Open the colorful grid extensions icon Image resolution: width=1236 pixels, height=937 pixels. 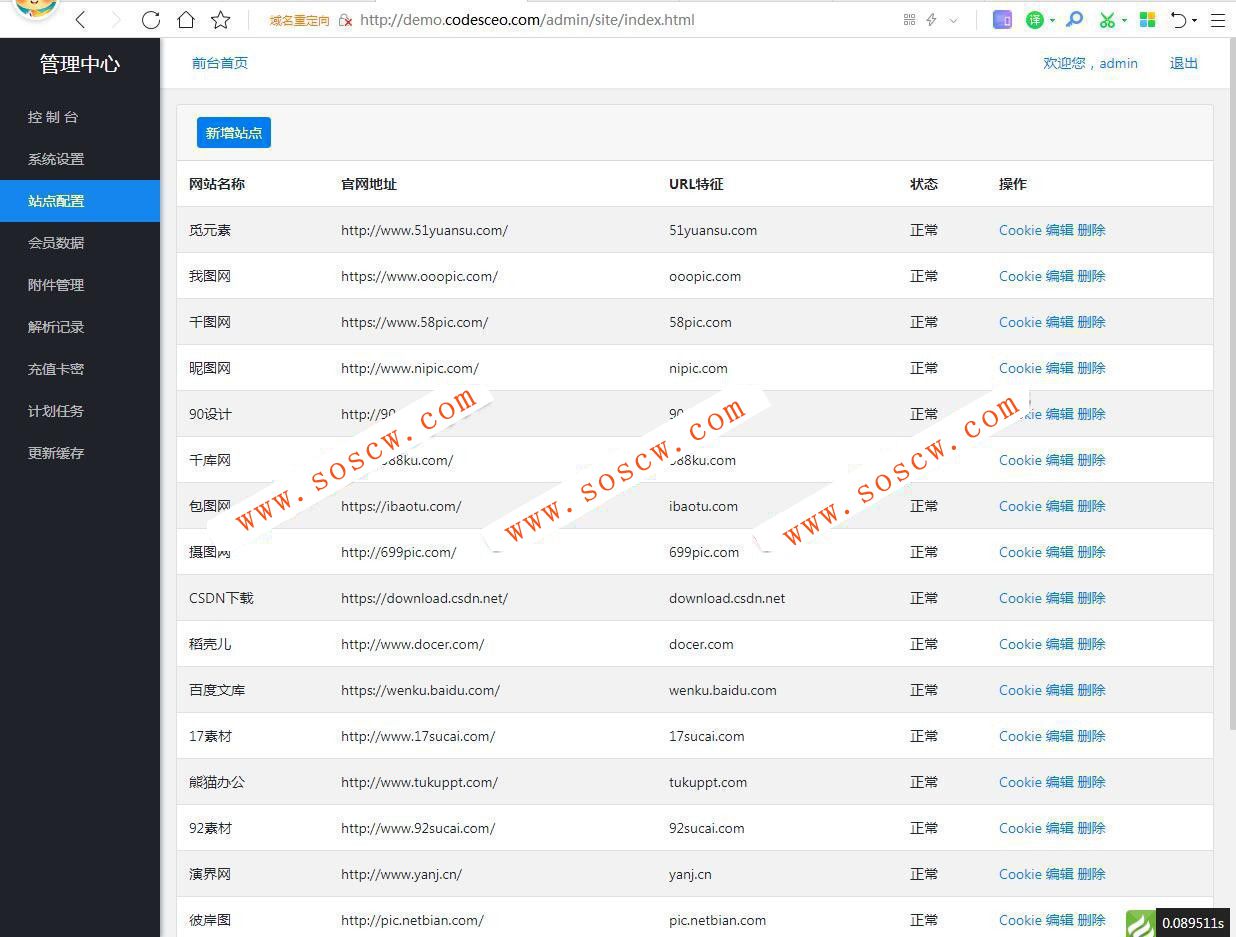1148,20
